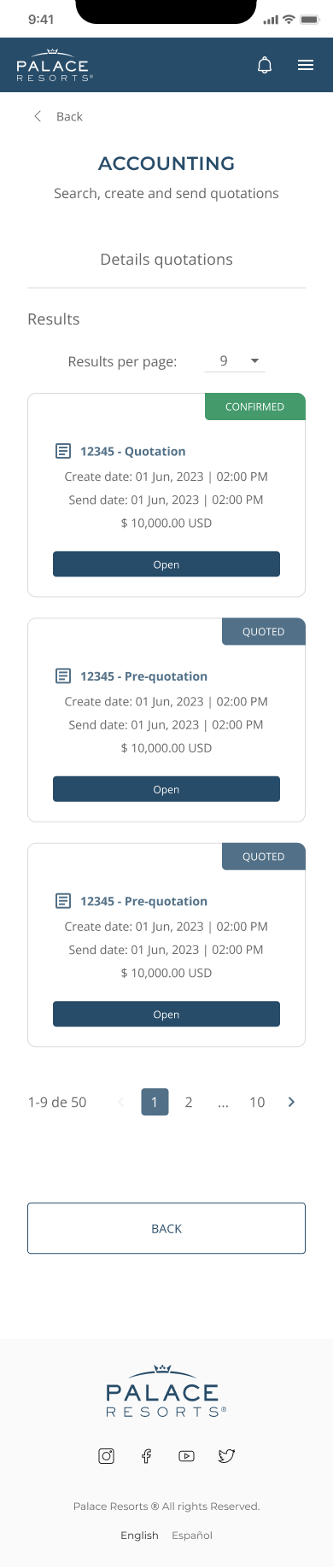Open the hamburger menu icon
The image size is (333, 1568).
[306, 65]
